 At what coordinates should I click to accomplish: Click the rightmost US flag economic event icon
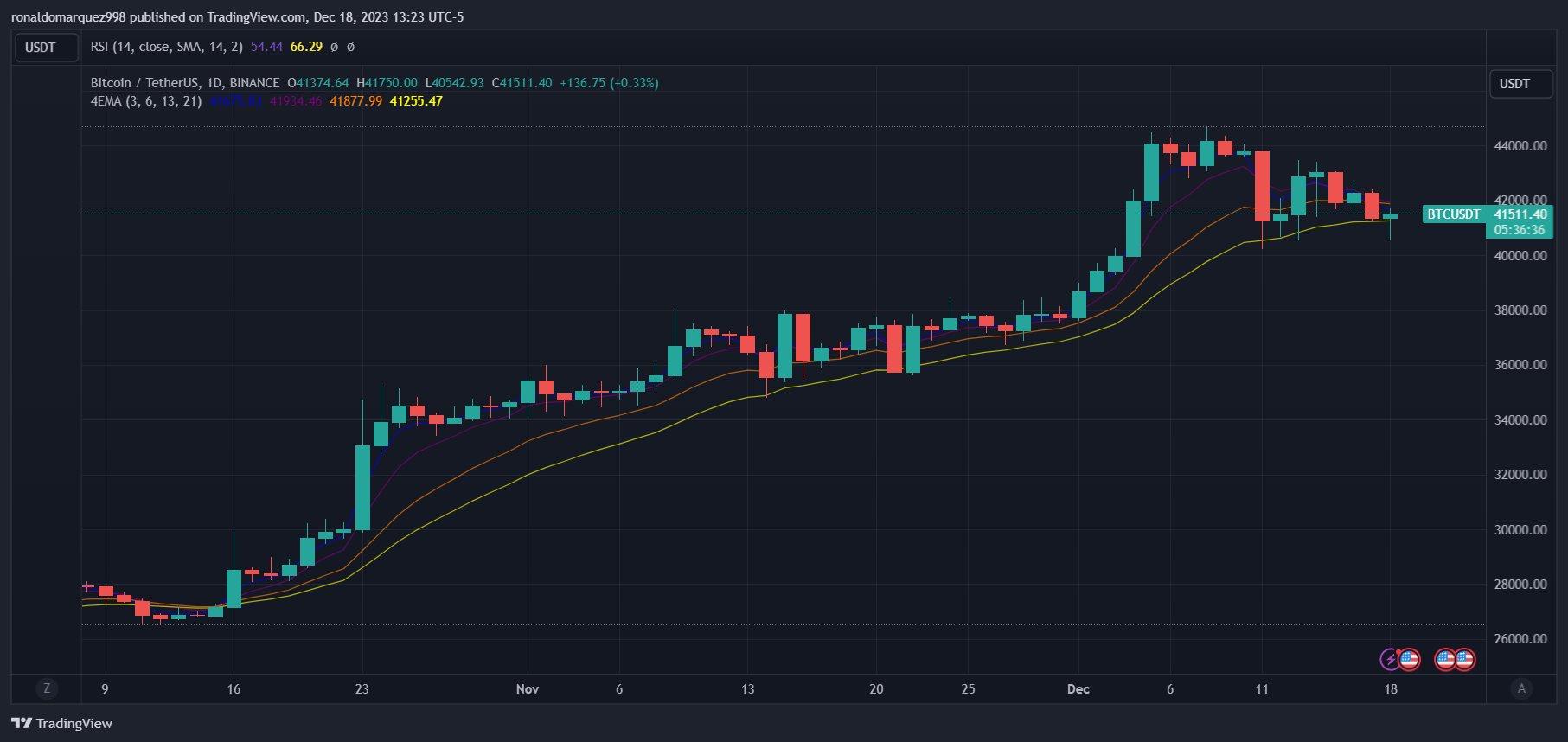click(x=1464, y=660)
